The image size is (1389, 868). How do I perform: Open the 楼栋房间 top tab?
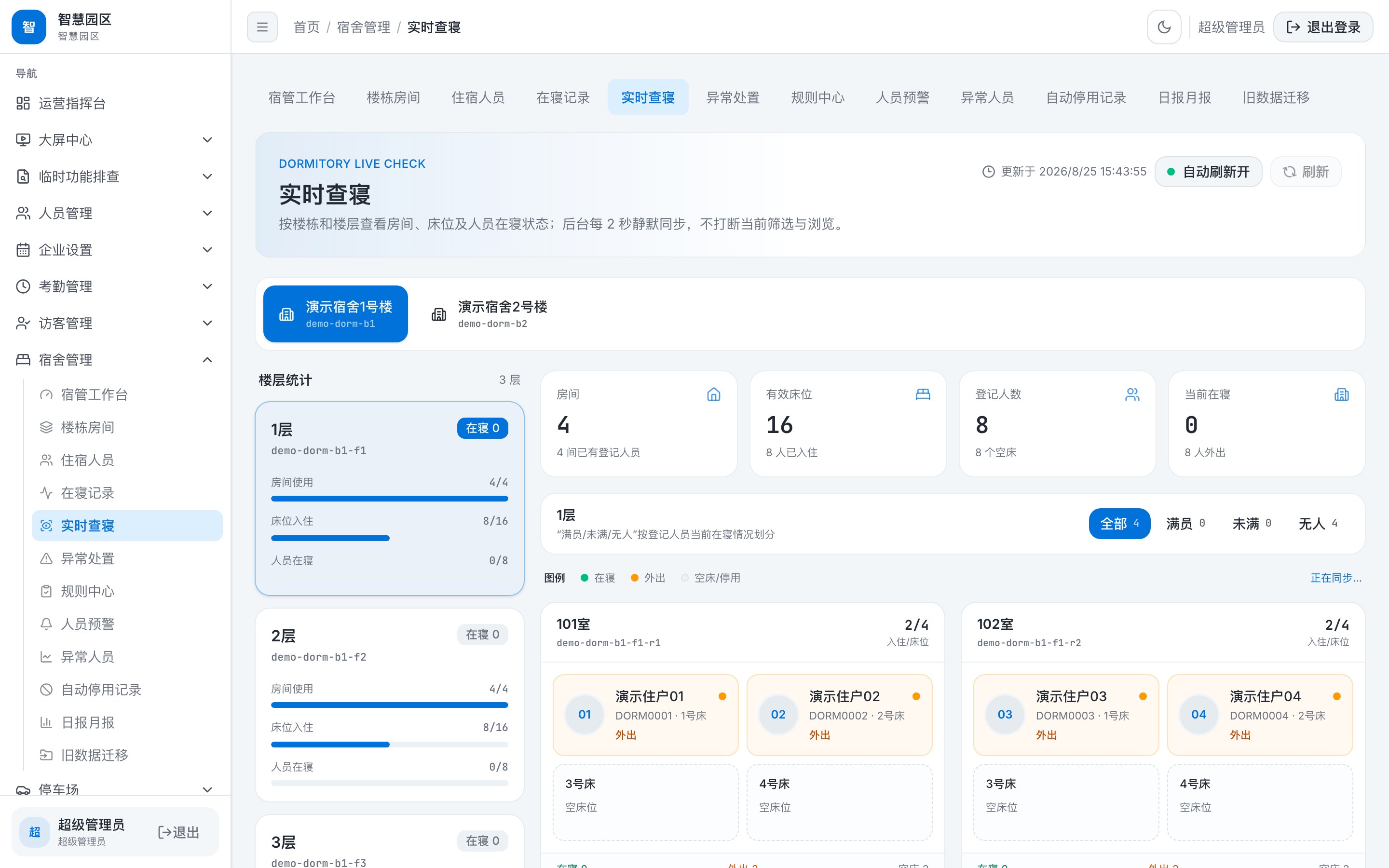(x=393, y=97)
